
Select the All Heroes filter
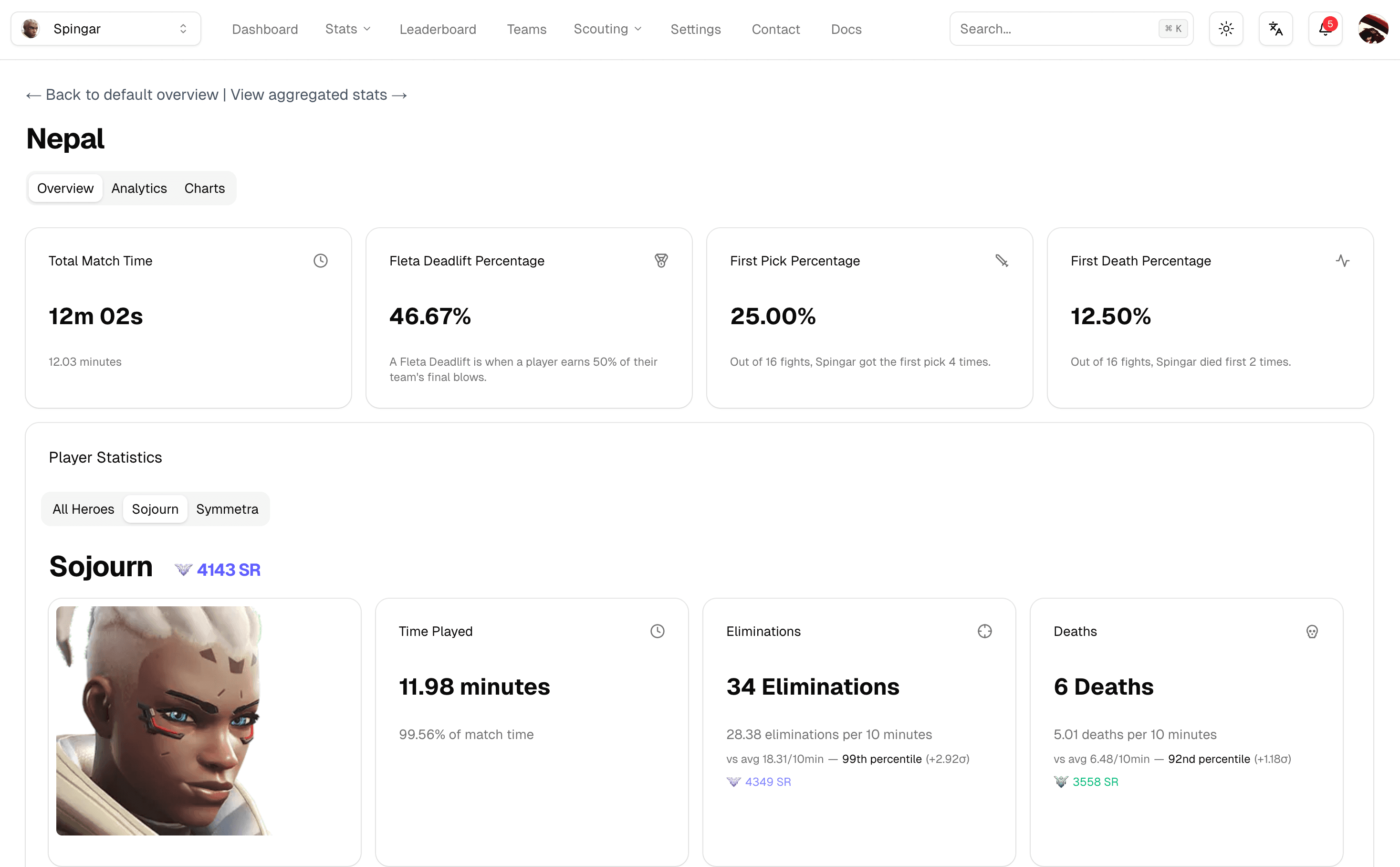[x=83, y=508]
